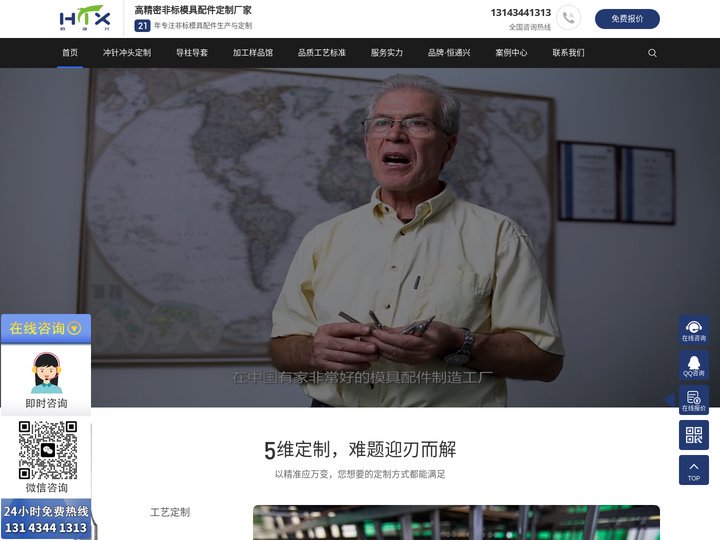Open 加工样品馆 menu item
The image size is (720, 540).
coord(253,53)
